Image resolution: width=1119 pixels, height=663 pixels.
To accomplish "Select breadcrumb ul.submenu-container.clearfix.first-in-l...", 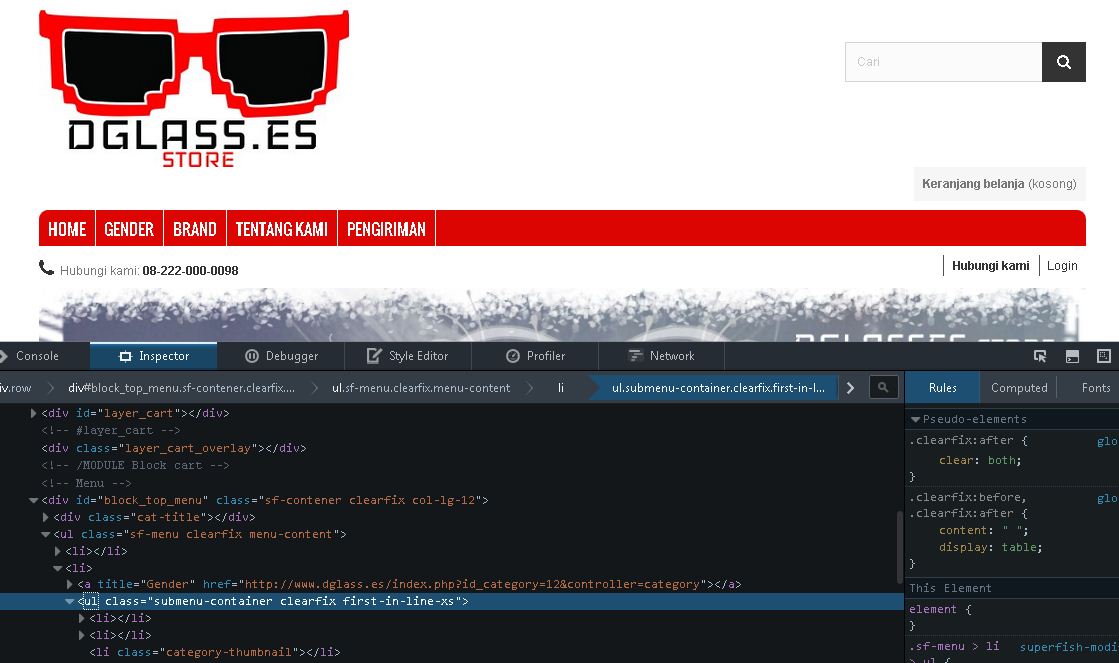I will coord(718,388).
